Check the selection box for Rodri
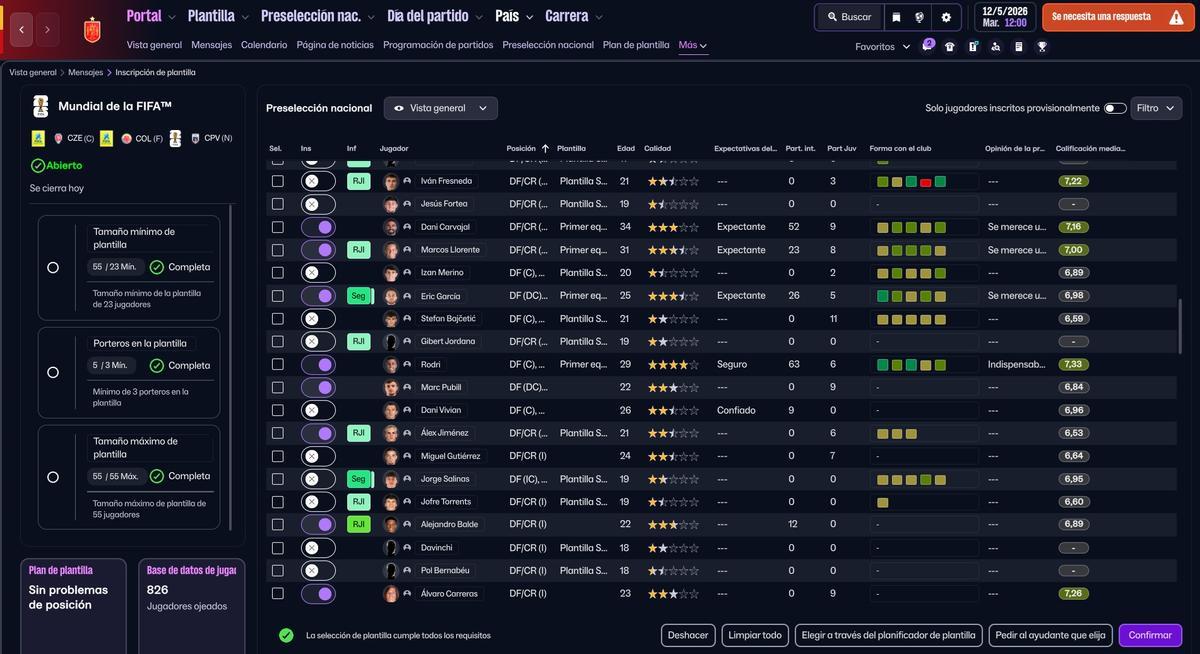Screen dimensions: 1200x654 tap(278, 364)
